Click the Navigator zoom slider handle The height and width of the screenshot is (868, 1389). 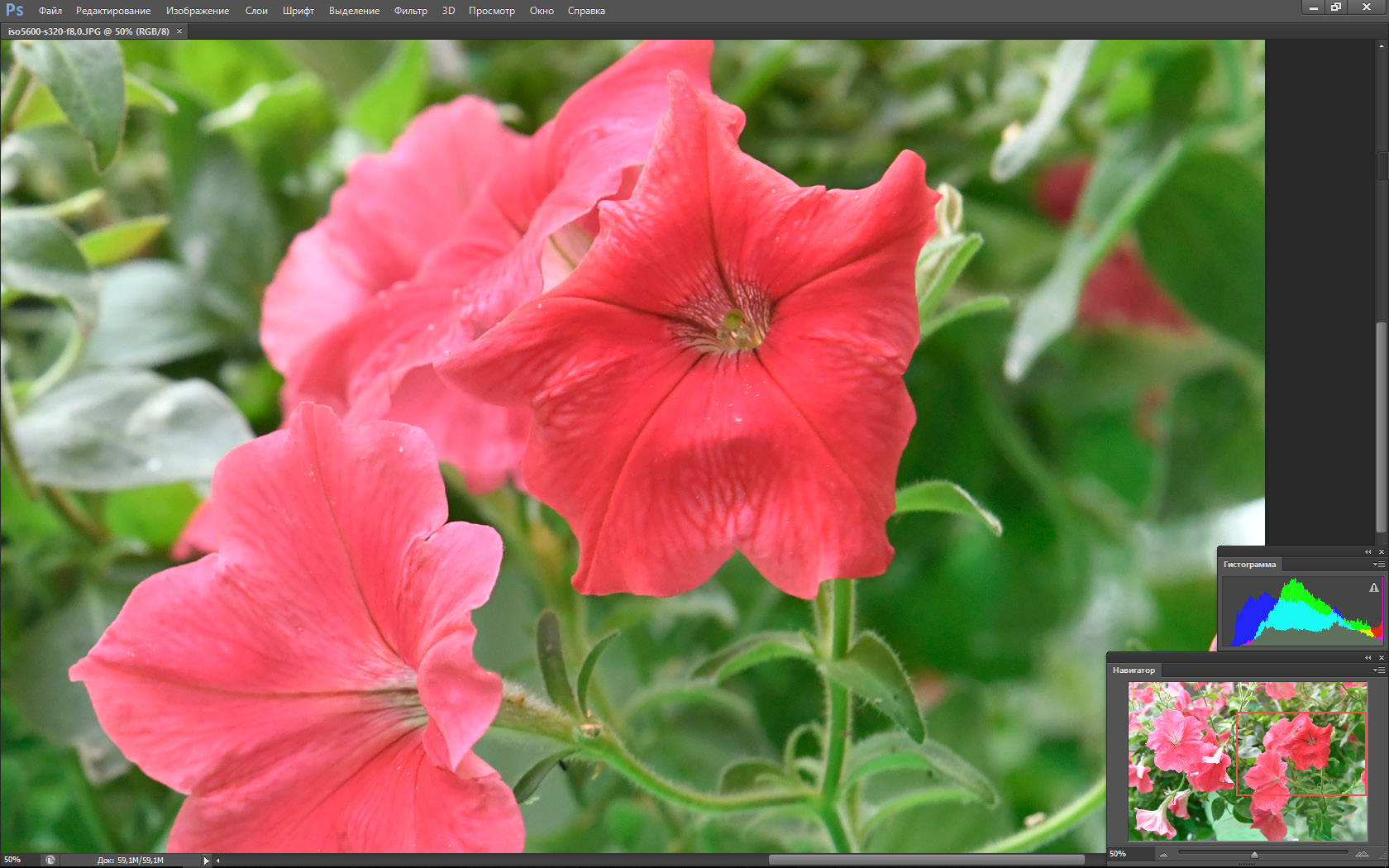click(1254, 854)
